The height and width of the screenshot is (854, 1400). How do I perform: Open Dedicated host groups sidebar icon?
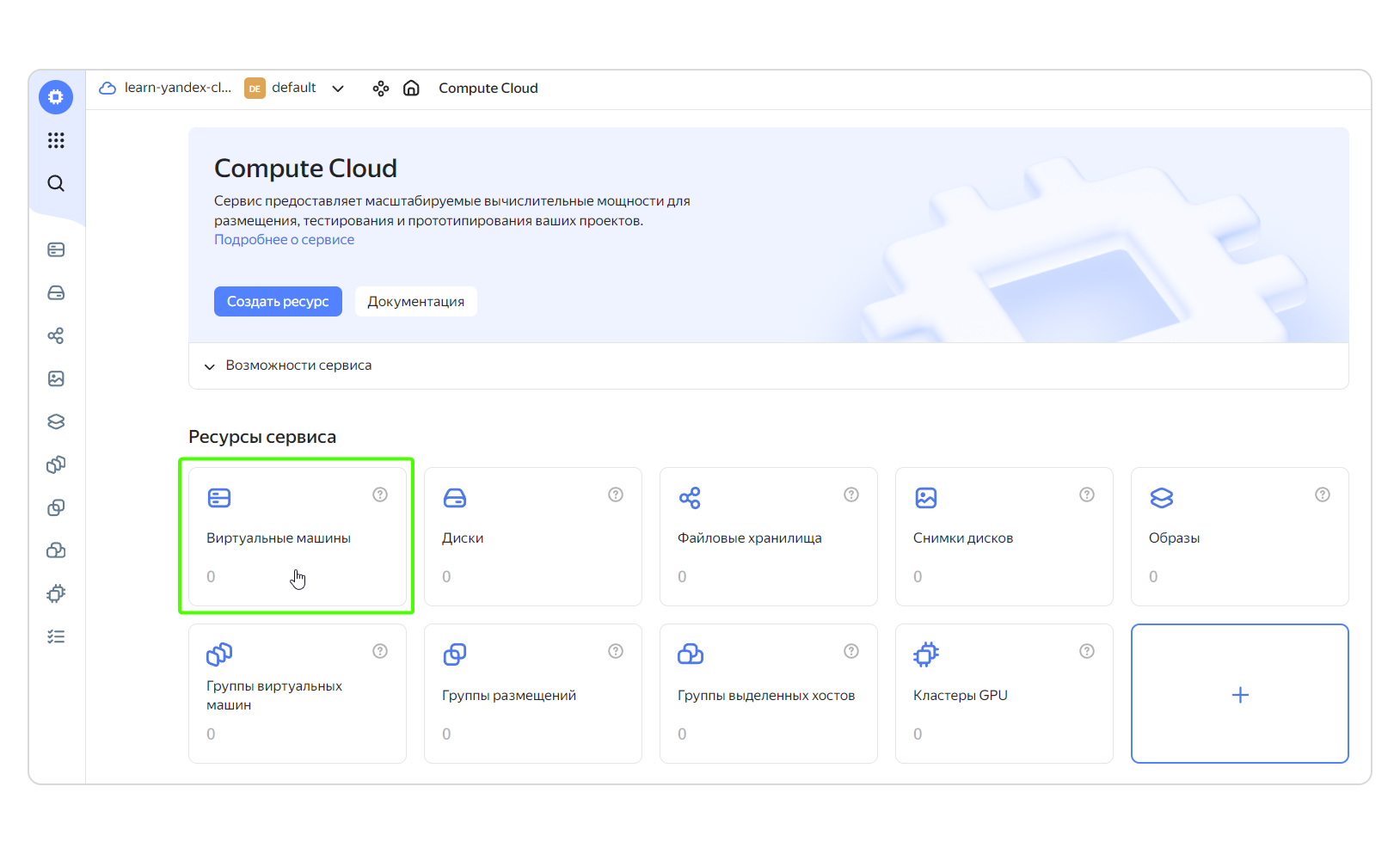click(56, 550)
